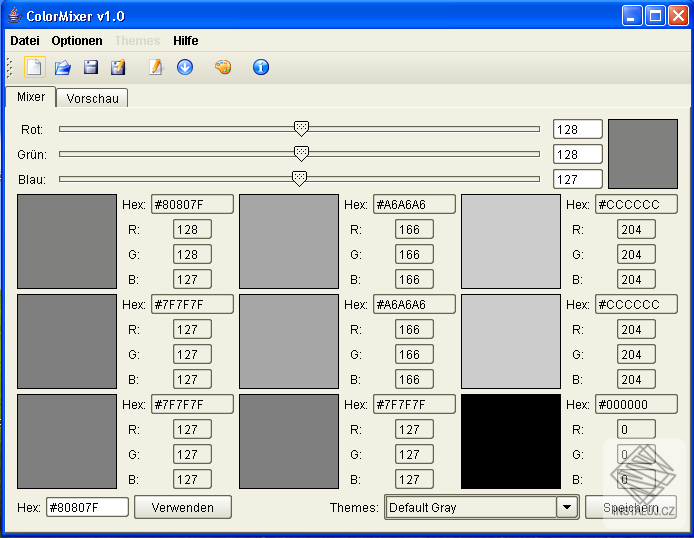Click the open folder toolbar icon
Image resolution: width=694 pixels, height=538 pixels.
[63, 67]
